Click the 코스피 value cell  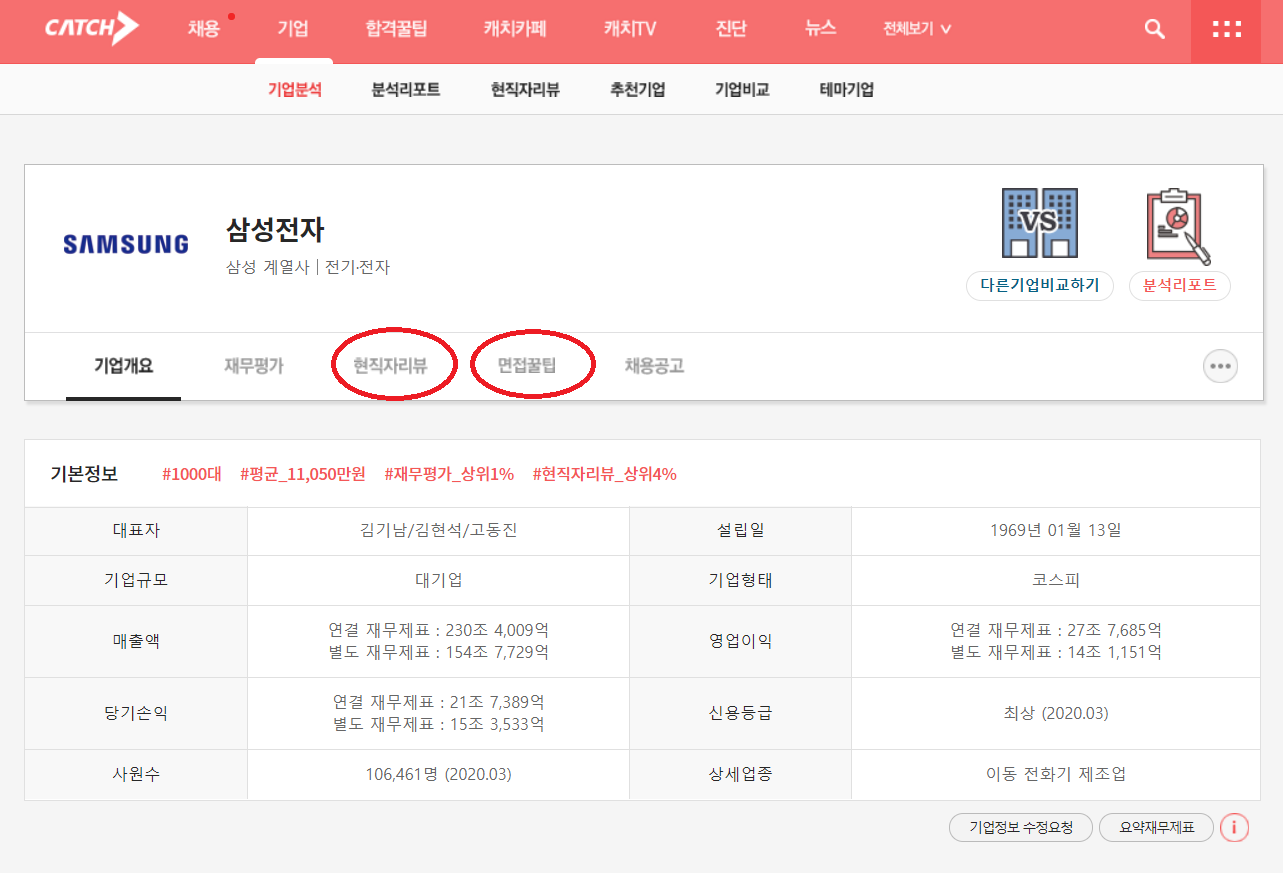click(1055, 580)
